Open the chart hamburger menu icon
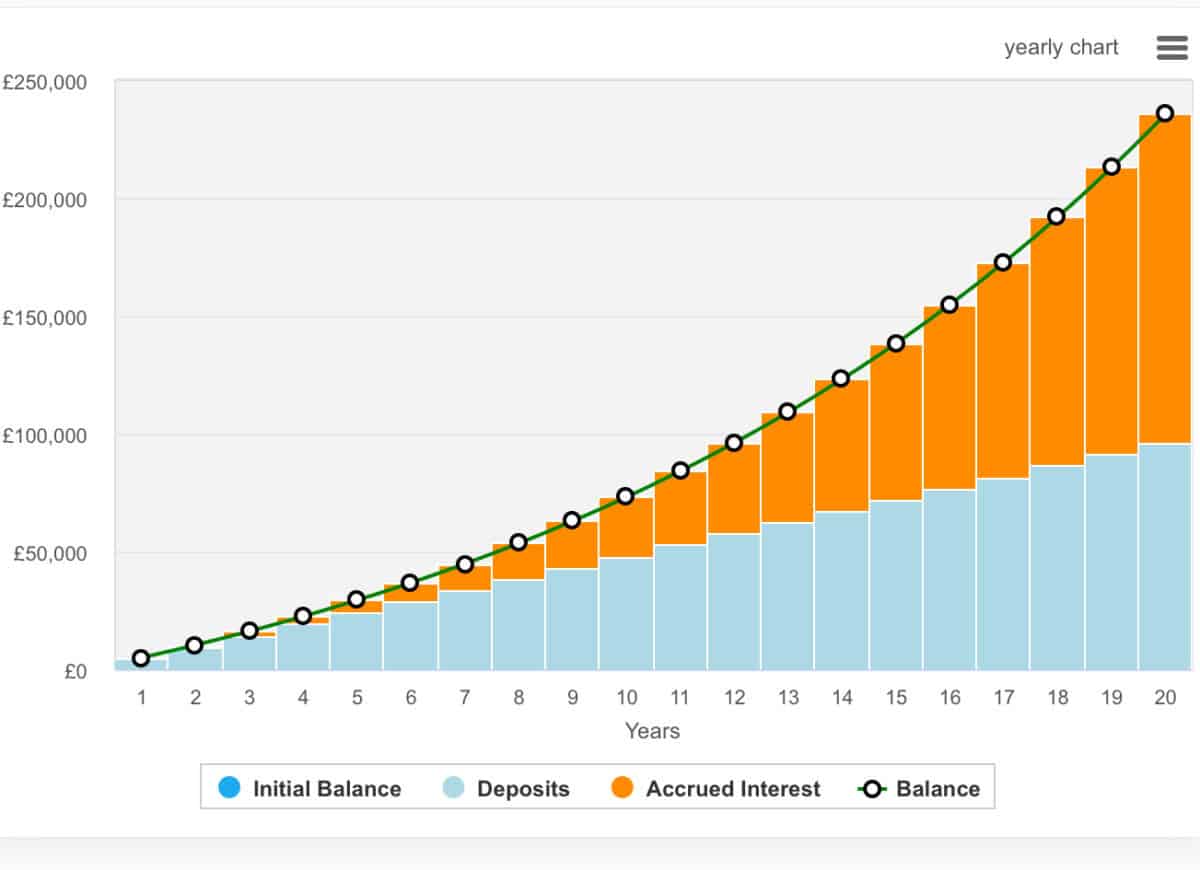Viewport: 1200px width, 870px height. [x=1171, y=48]
